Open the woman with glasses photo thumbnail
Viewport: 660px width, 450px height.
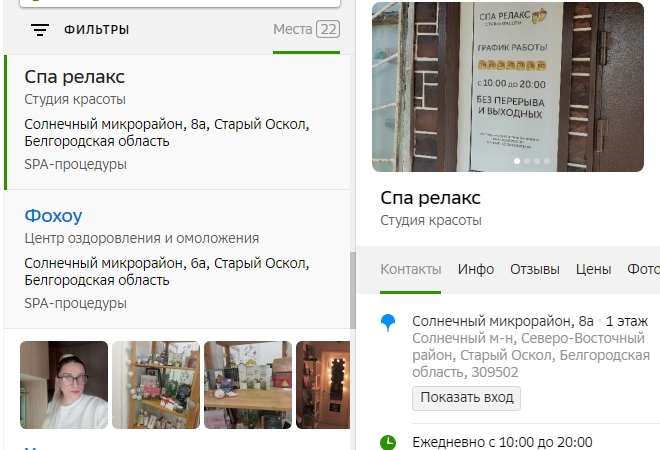point(64,385)
